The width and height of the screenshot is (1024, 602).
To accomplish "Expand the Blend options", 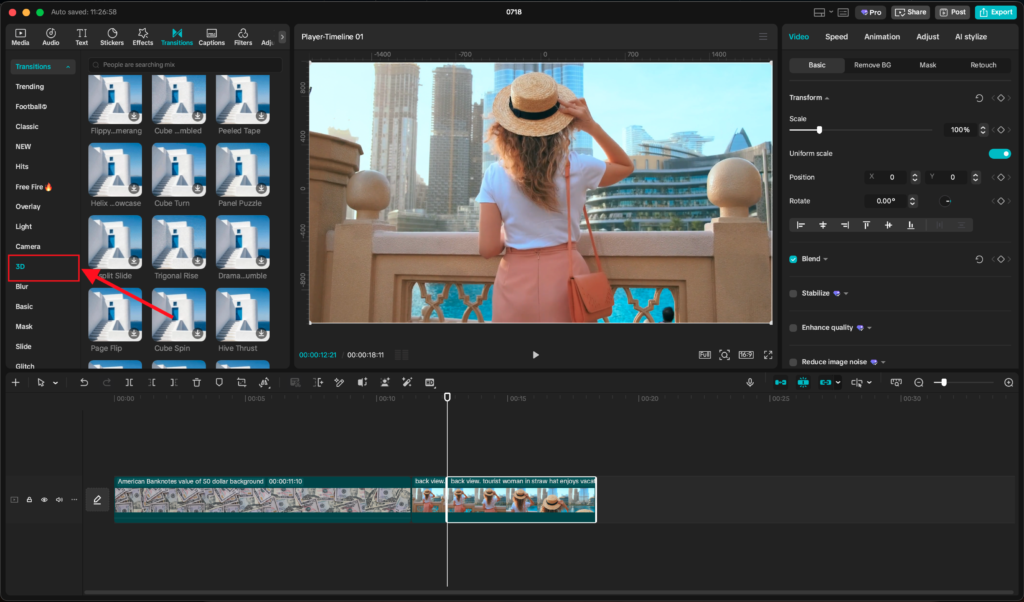I will 825,259.
